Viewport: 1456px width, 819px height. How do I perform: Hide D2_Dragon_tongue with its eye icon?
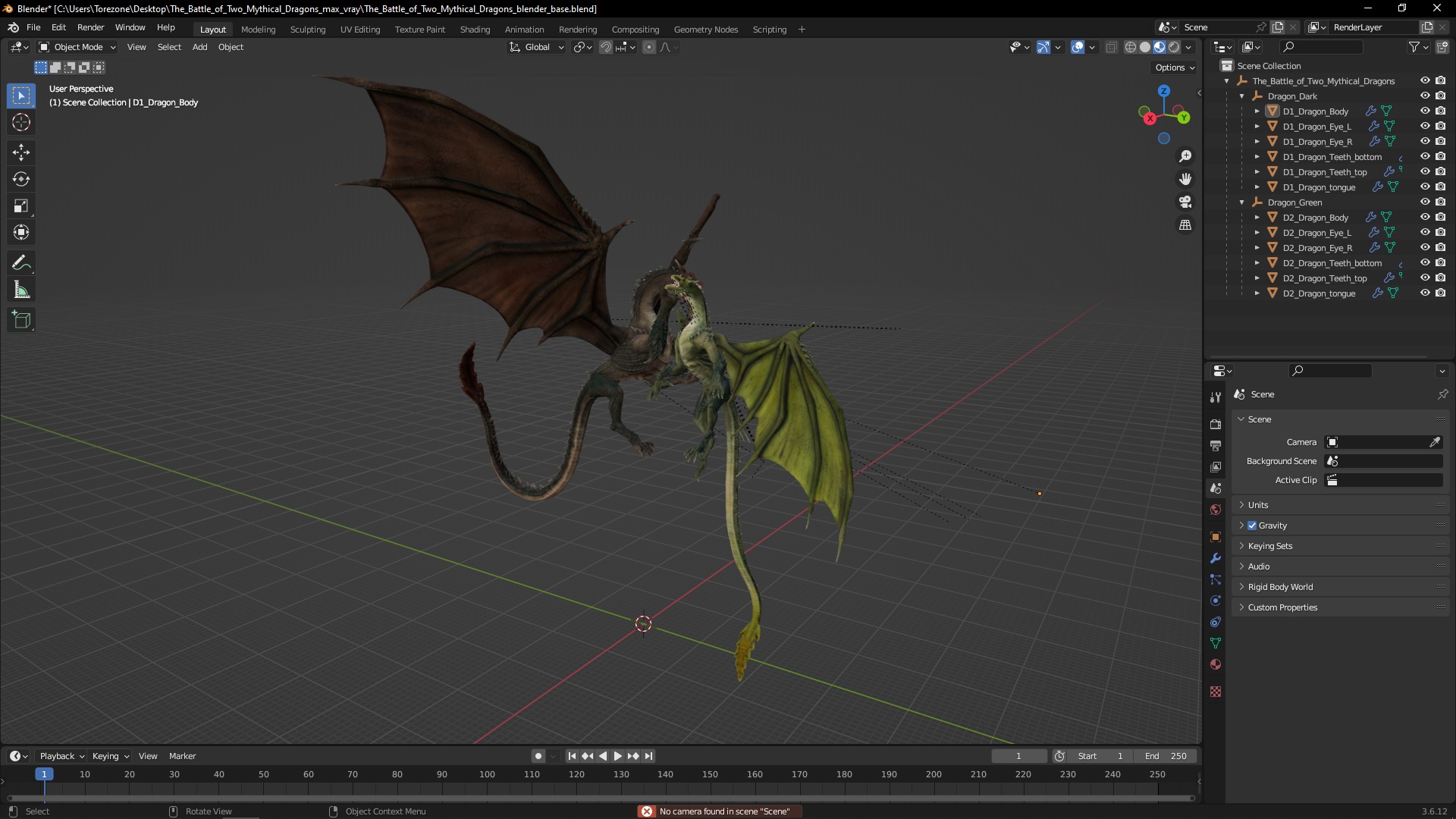coord(1425,293)
